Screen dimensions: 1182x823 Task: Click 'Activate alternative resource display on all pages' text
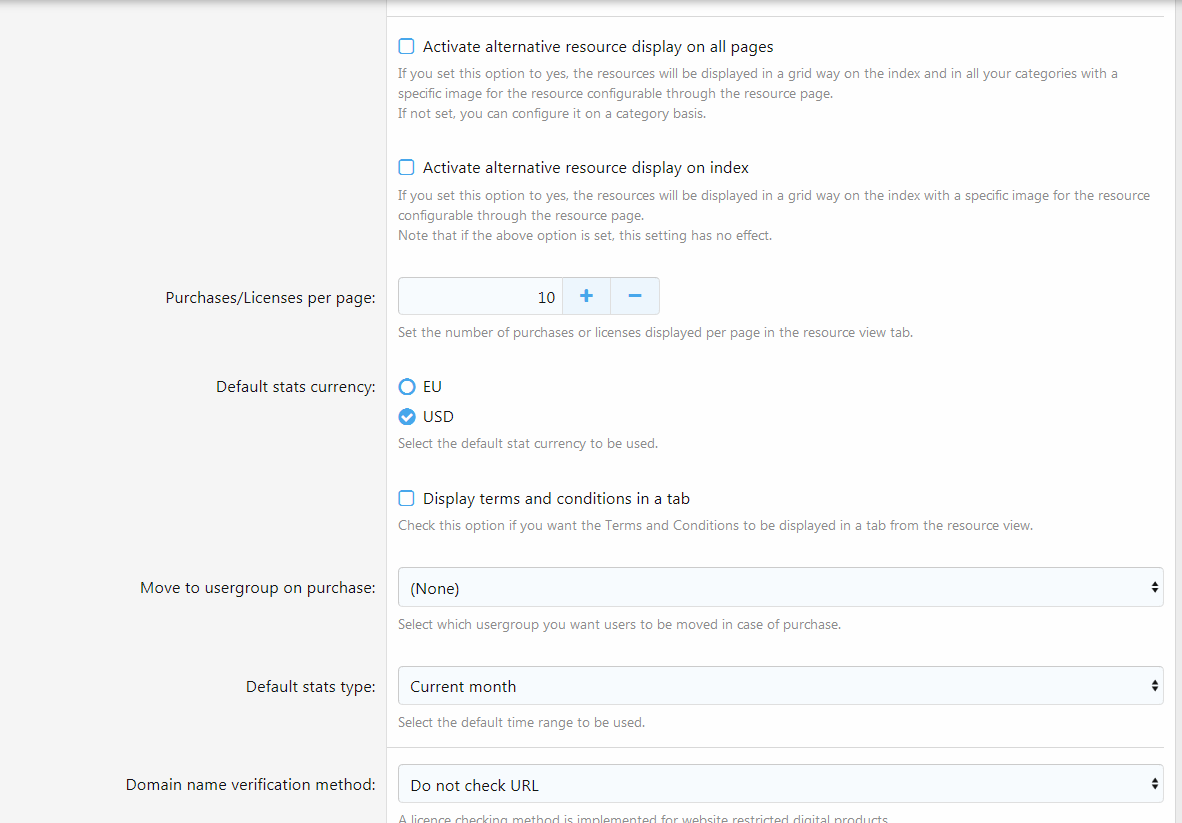[x=598, y=46]
